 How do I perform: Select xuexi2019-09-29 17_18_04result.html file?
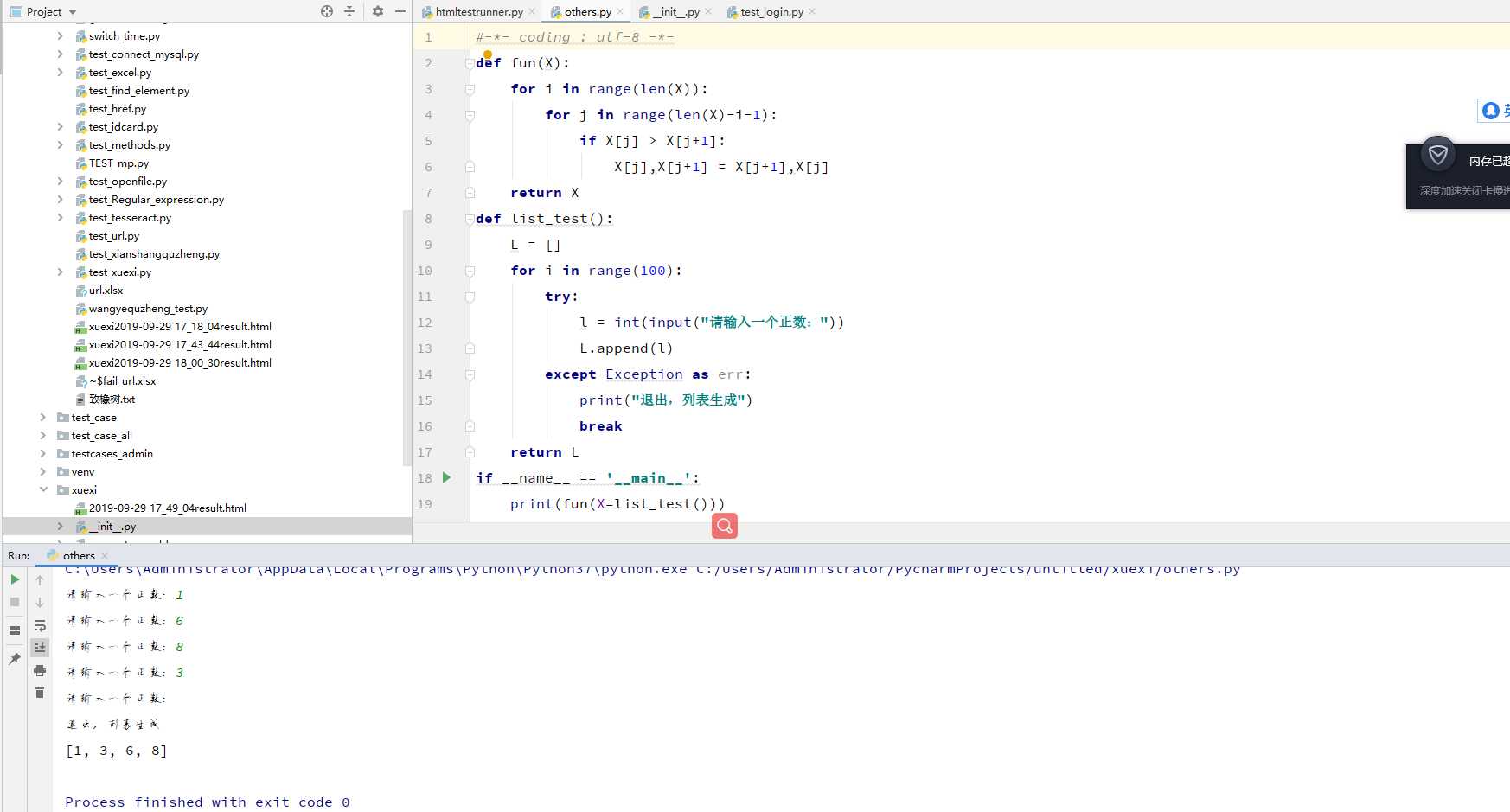180,327
